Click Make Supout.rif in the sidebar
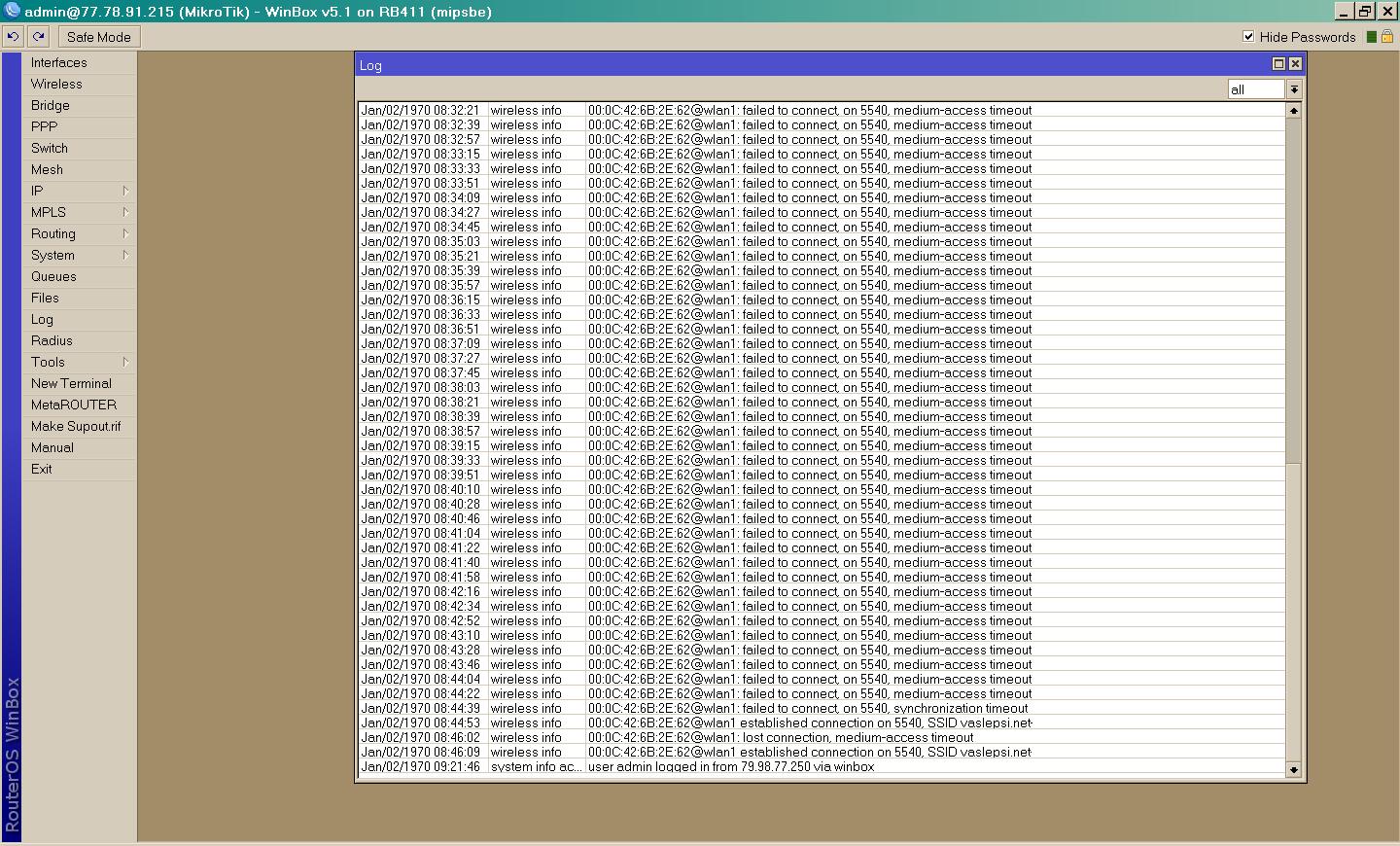Screen dimensions: 1400x846 tap(76, 426)
